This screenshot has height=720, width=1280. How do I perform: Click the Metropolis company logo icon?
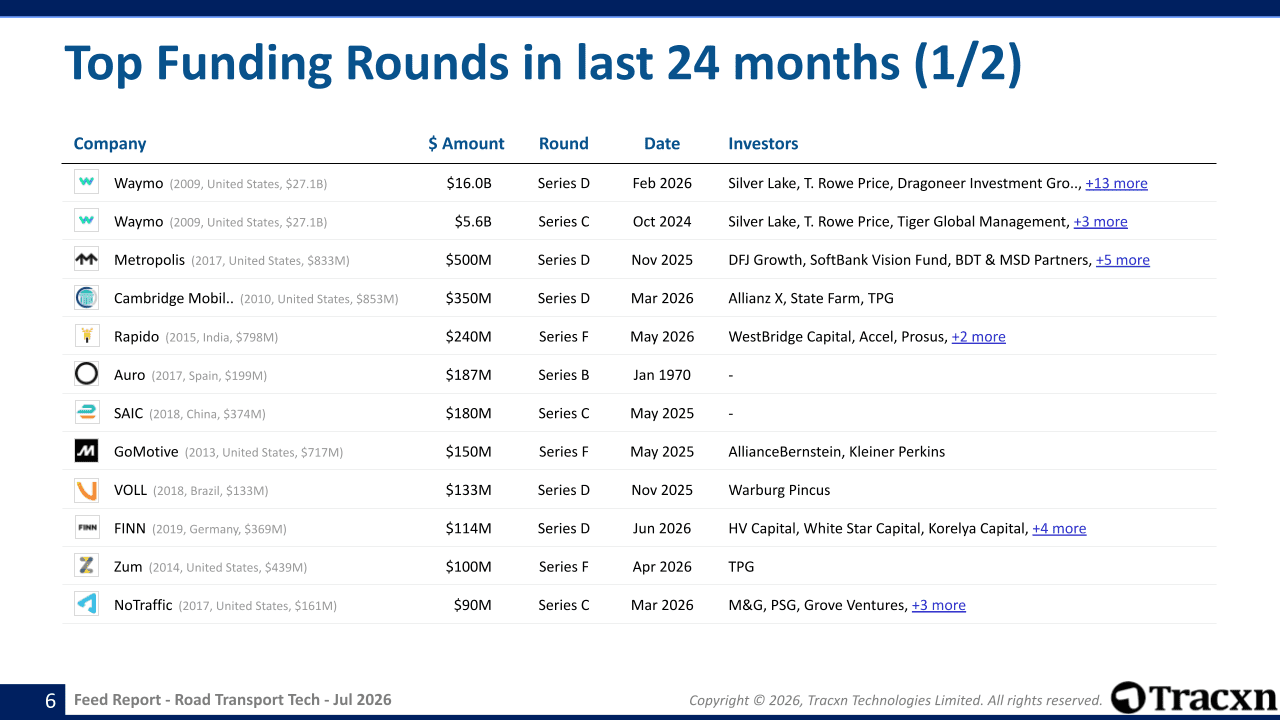86,260
